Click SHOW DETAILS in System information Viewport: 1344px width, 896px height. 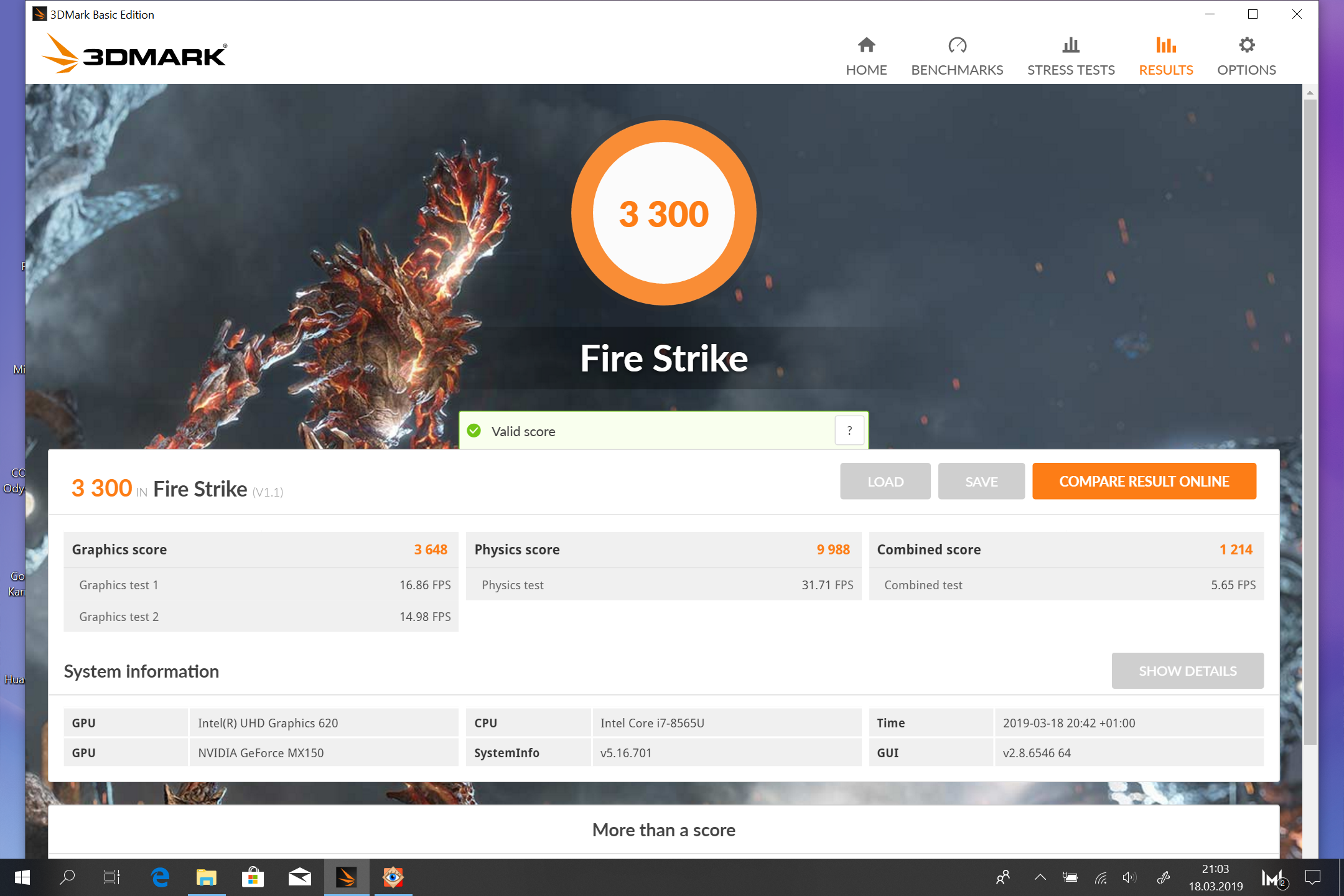(x=1187, y=671)
